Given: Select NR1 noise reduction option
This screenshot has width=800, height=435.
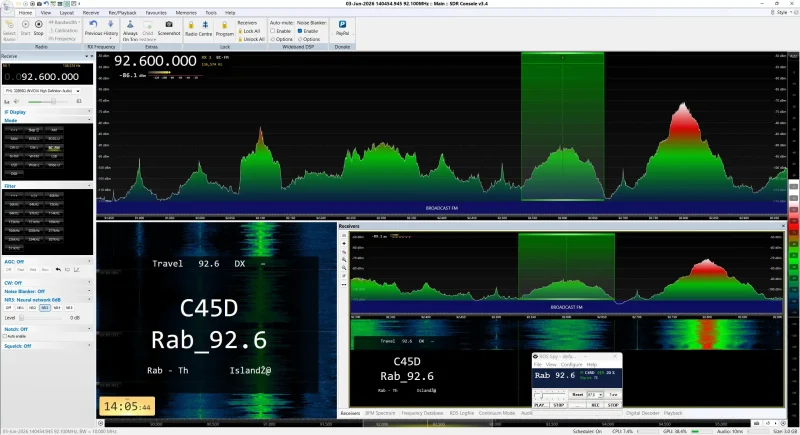Looking at the screenshot, I should (x=20, y=308).
